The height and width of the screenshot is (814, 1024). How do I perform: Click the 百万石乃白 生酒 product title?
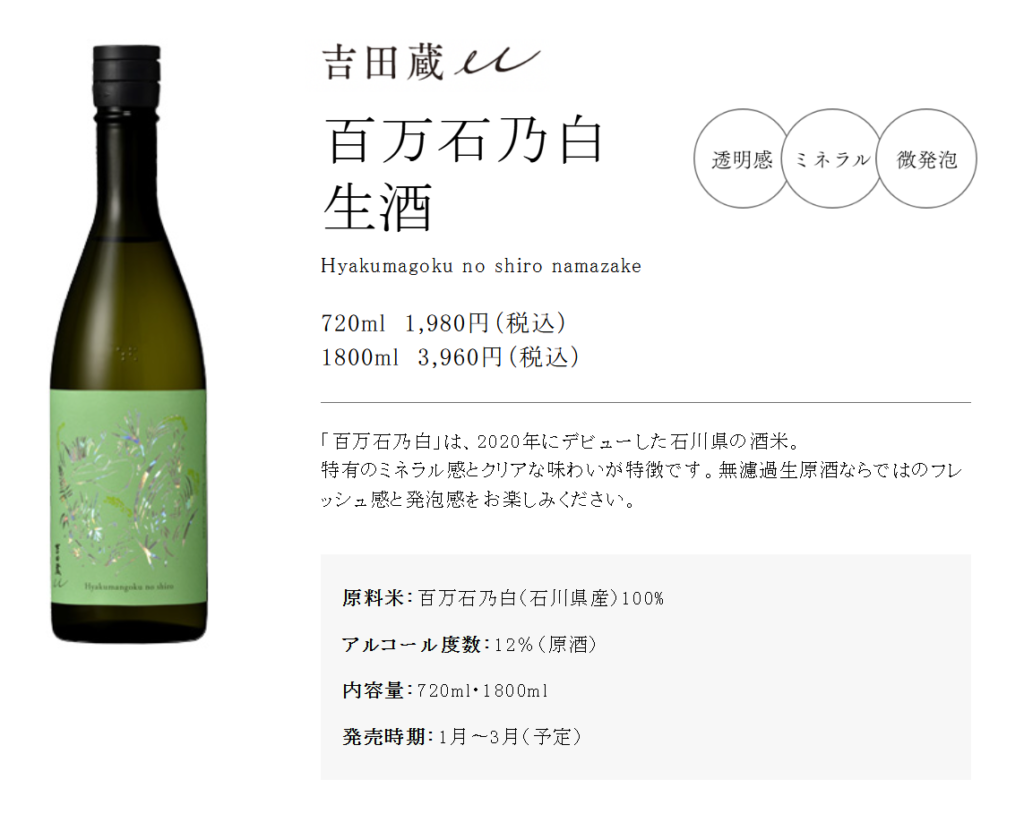464,174
